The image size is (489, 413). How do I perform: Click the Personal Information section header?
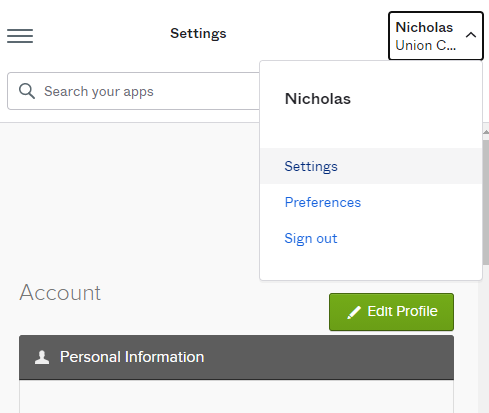point(236,357)
